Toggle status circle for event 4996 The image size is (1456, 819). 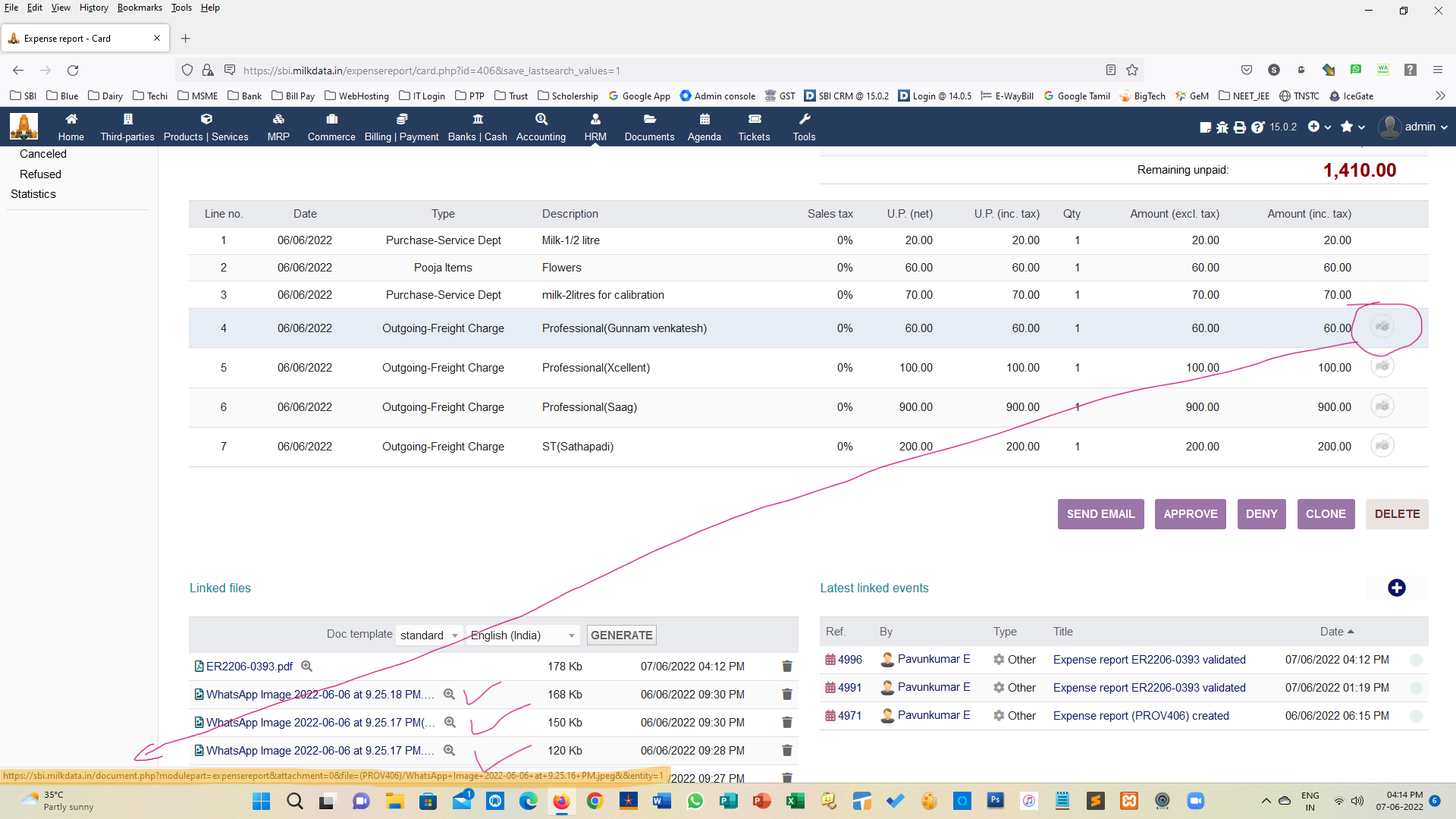(1415, 660)
